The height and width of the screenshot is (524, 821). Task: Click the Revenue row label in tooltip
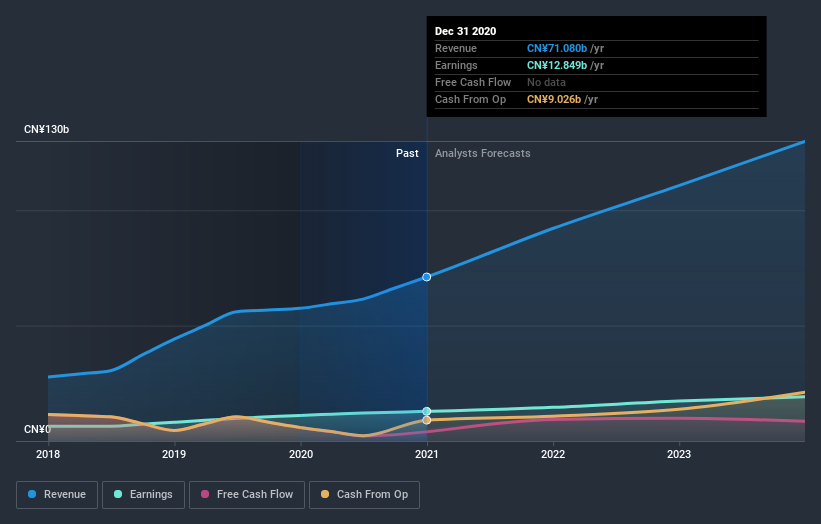click(x=456, y=48)
